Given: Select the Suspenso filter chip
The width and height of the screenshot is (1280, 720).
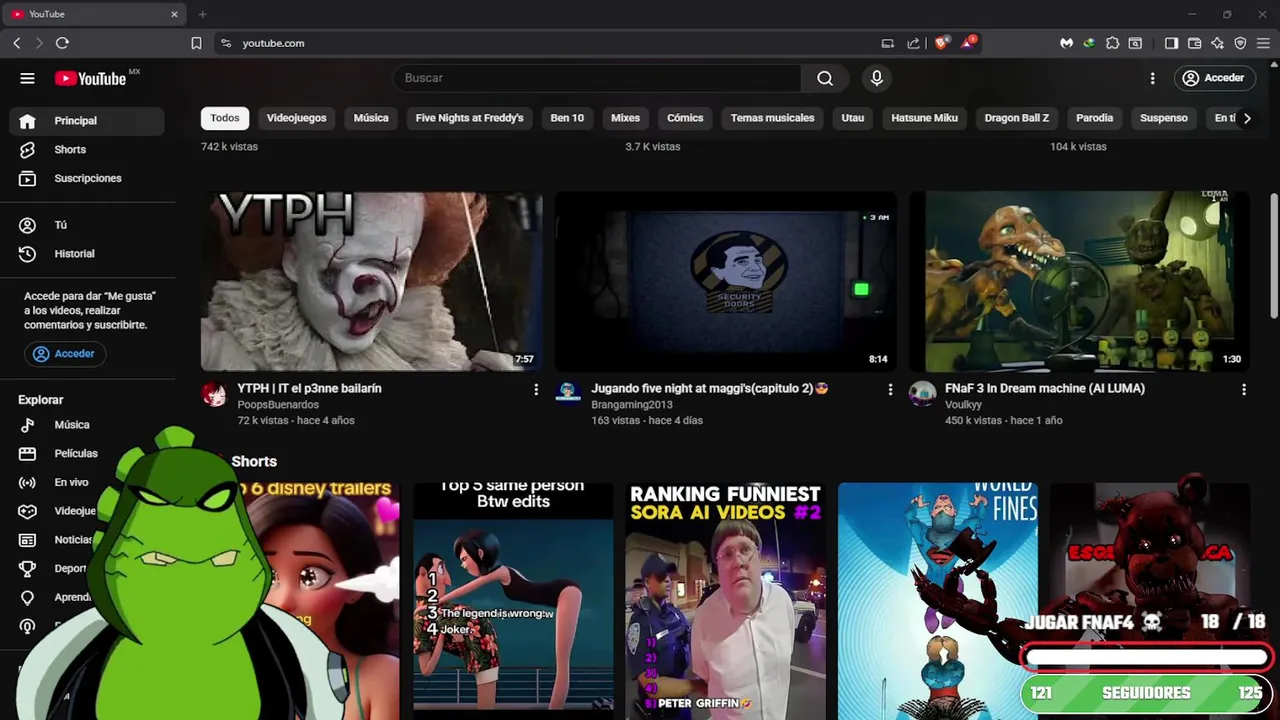Looking at the screenshot, I should click(1164, 118).
